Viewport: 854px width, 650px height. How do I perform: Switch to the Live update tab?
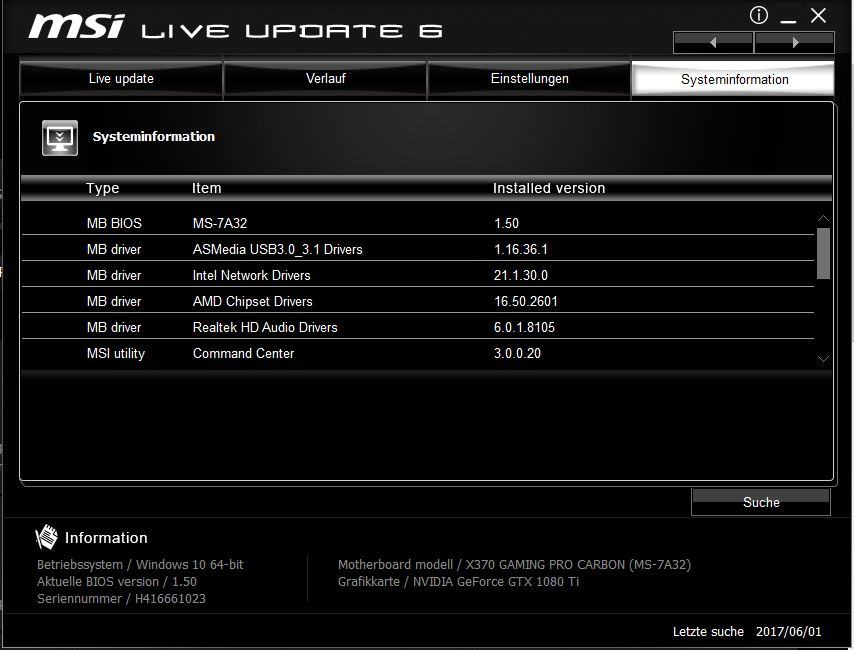121,78
